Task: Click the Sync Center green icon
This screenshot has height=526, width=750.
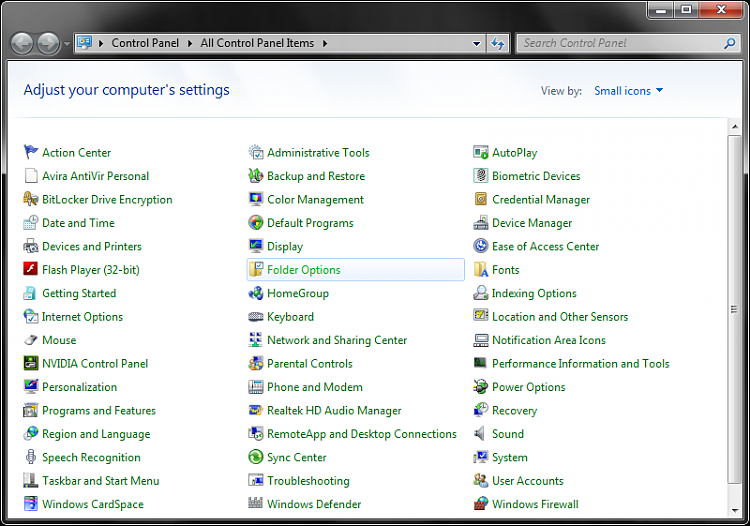Action: point(256,457)
